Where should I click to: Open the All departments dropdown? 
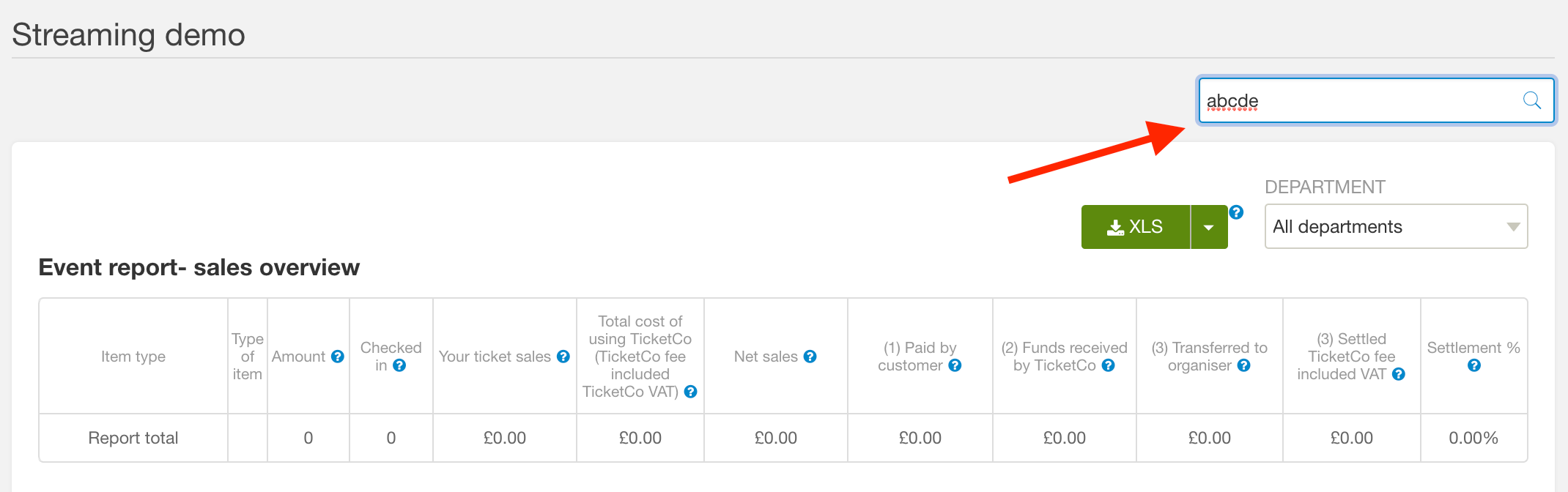pos(1396,226)
